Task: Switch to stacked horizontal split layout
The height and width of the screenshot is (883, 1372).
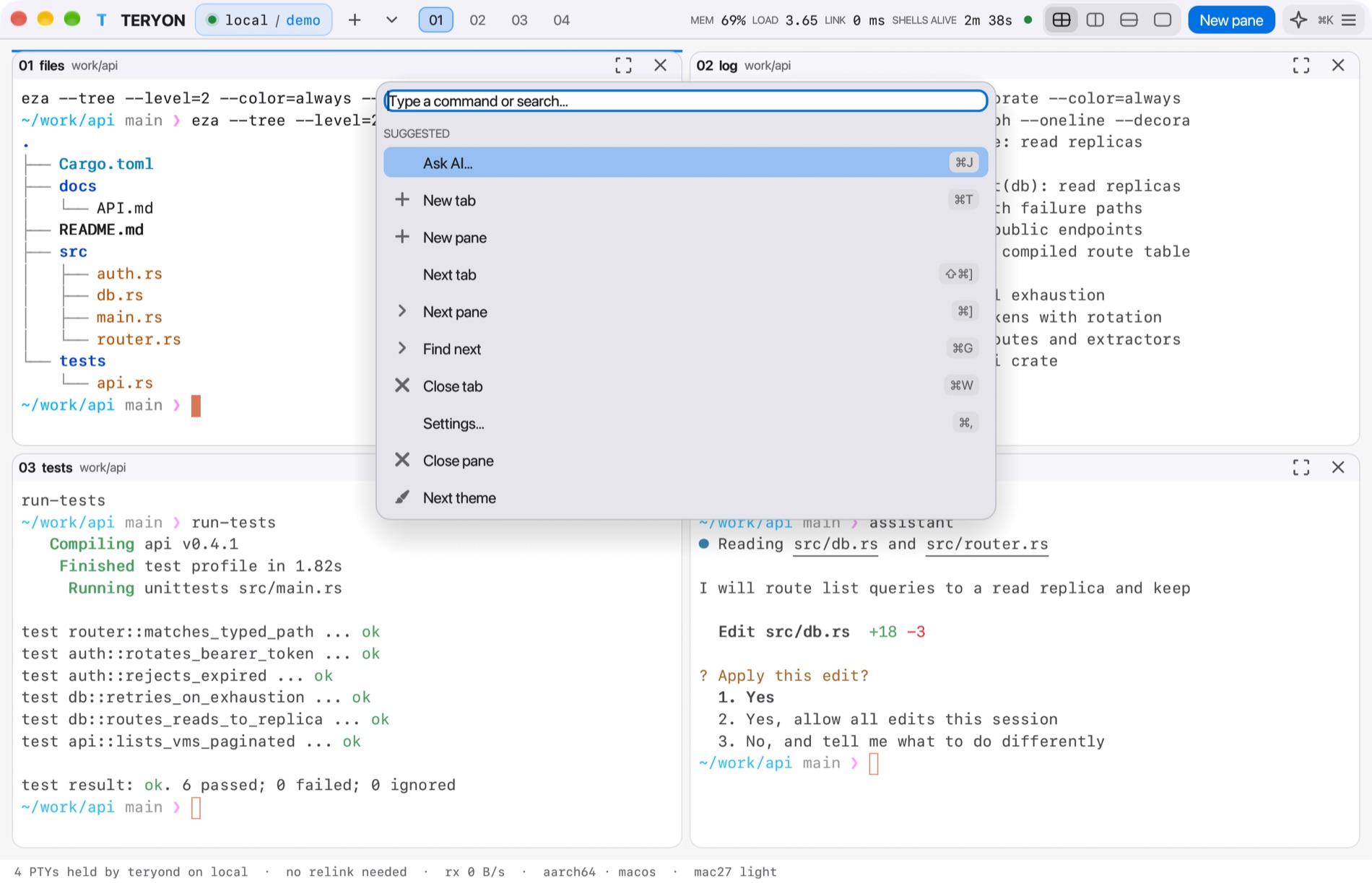Action: [x=1129, y=20]
